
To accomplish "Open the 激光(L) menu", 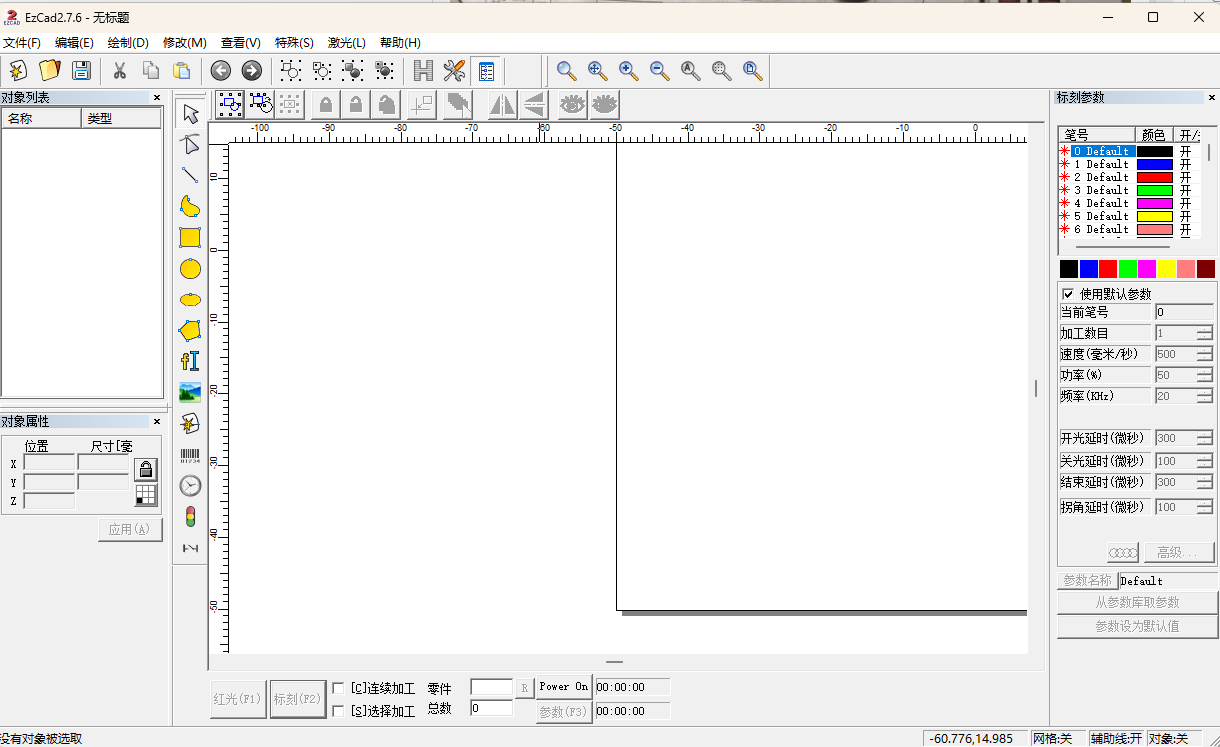I will pyautogui.click(x=347, y=43).
